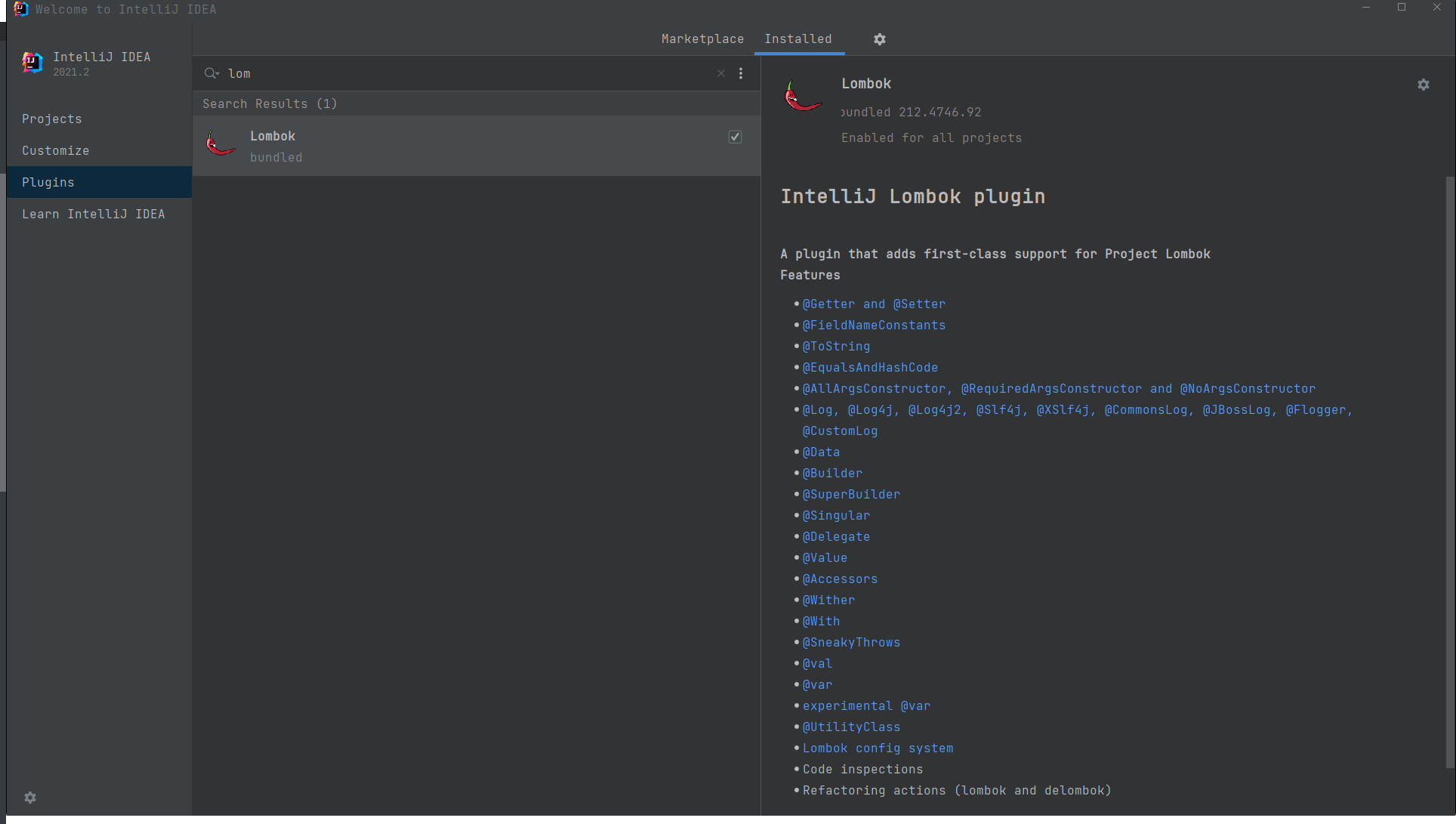Image resolution: width=1456 pixels, height=824 pixels.
Task: Click the details panel vertical scrollbar
Action: coord(1450,472)
